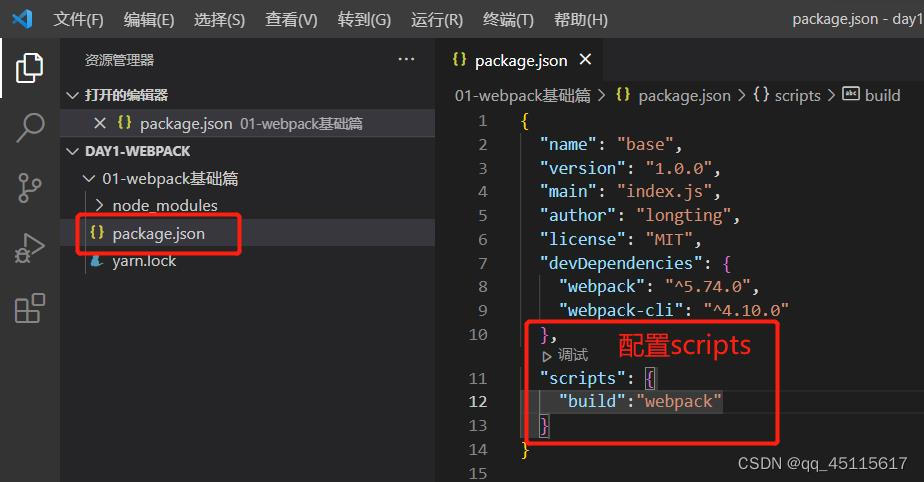
Task: Open the 终端(T) menu
Action: (508, 19)
